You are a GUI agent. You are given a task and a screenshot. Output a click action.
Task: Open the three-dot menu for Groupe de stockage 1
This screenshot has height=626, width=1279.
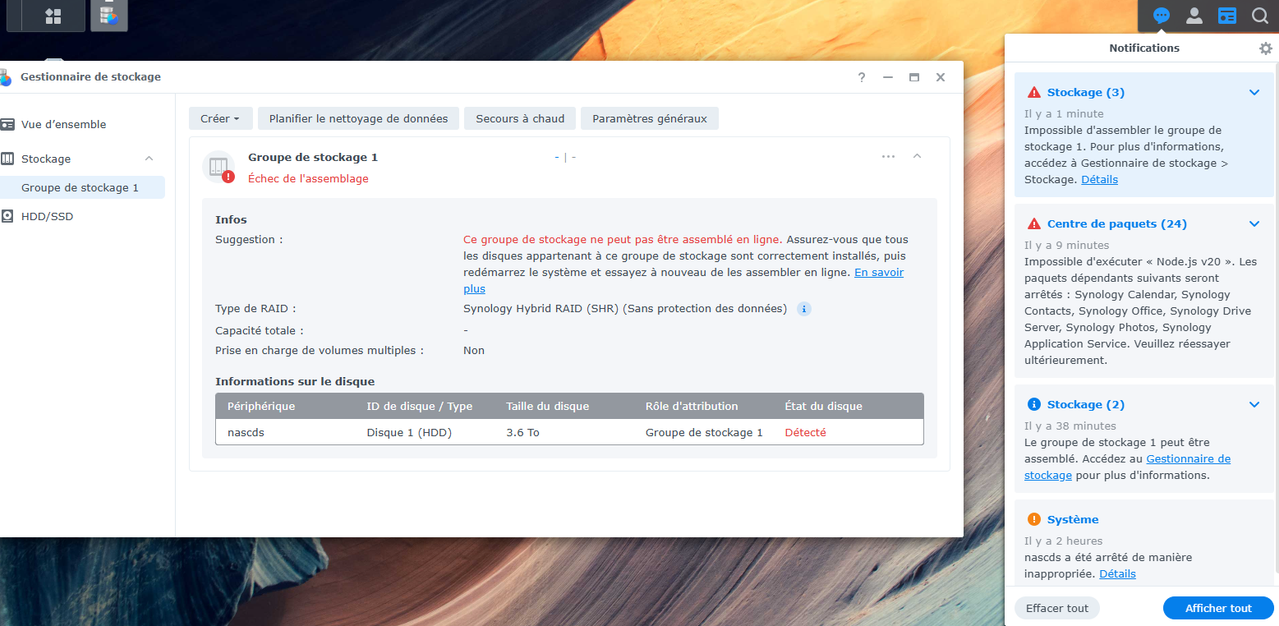pyautogui.click(x=888, y=157)
